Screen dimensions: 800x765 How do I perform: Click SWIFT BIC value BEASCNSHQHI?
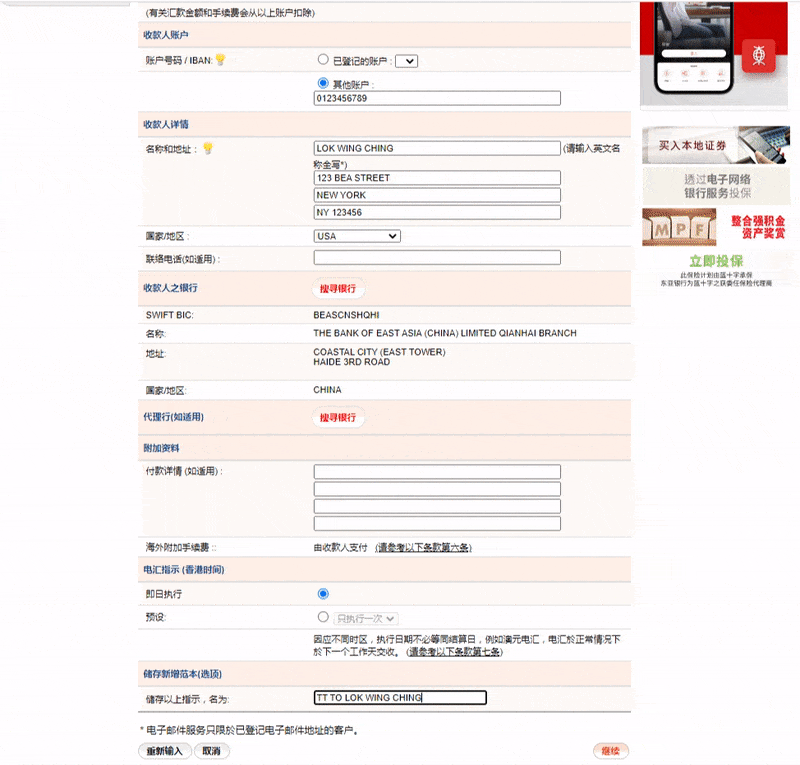[x=346, y=315]
